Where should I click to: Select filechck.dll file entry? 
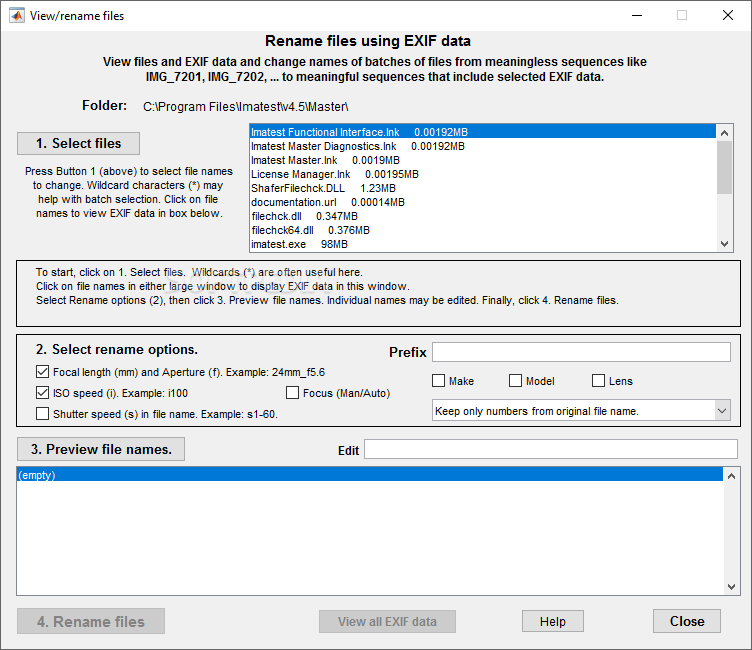(x=482, y=216)
